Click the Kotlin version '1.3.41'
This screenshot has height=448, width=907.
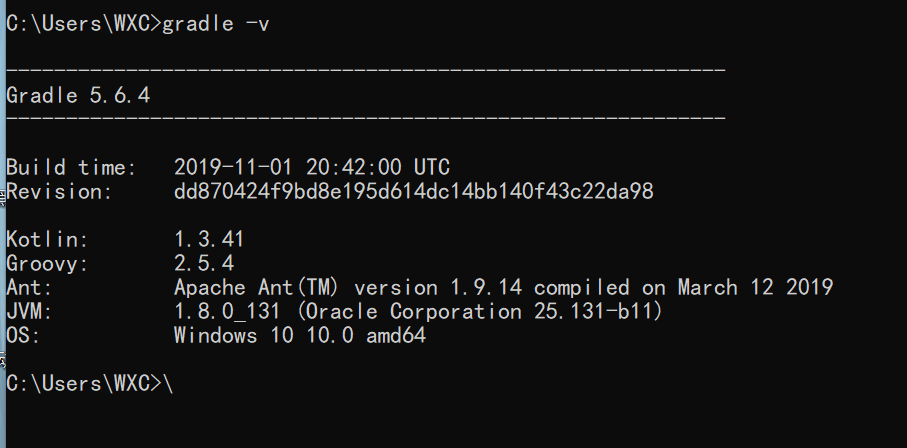click(x=209, y=240)
